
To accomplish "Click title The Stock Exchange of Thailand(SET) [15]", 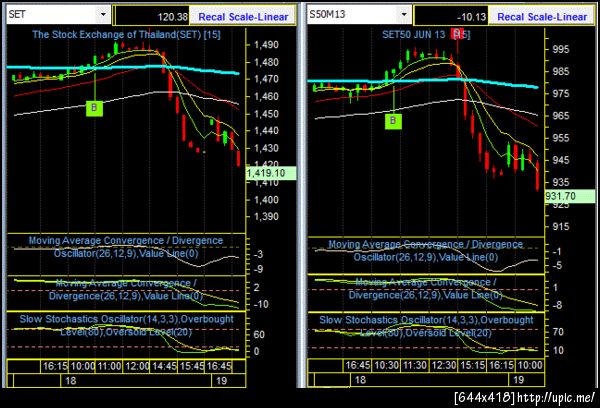I will click(x=126, y=34).
